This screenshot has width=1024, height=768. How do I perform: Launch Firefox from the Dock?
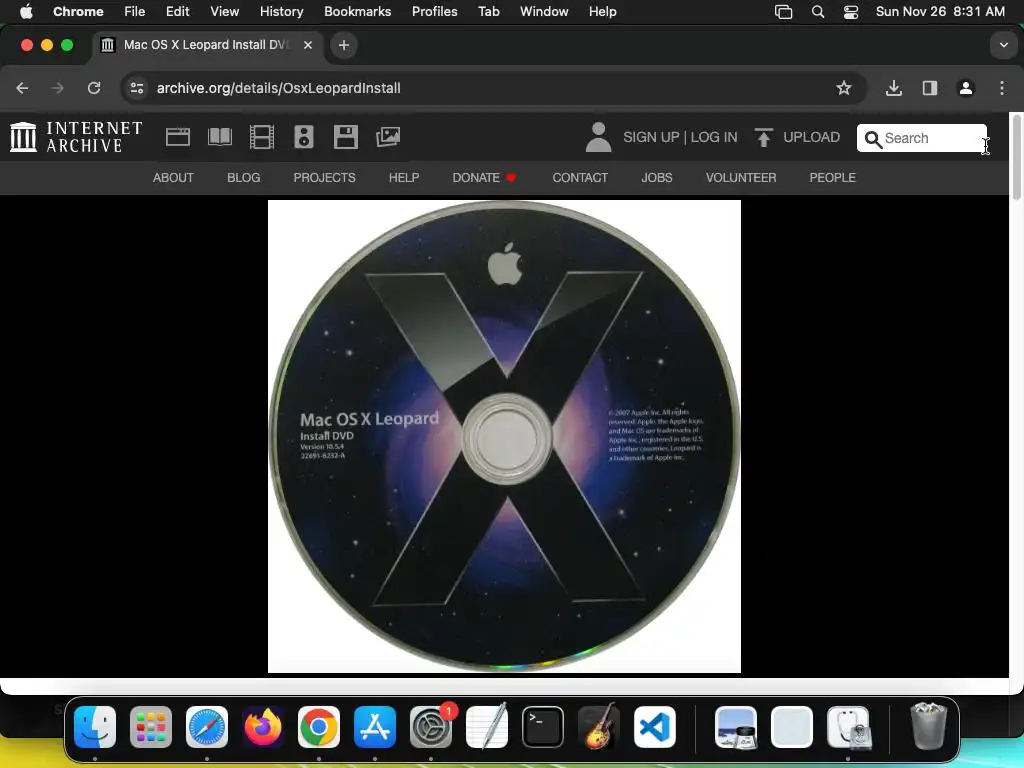(x=263, y=727)
